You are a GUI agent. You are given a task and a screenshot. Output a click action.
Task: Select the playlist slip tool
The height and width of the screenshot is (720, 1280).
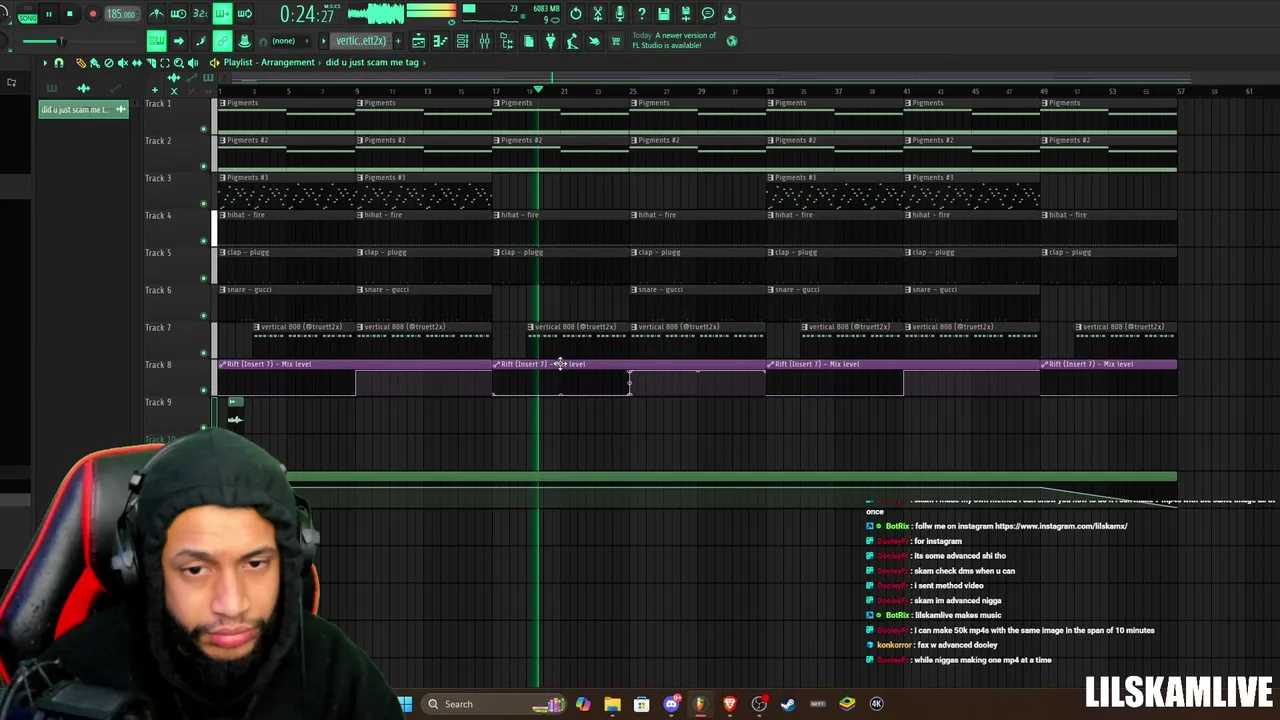tap(137, 63)
